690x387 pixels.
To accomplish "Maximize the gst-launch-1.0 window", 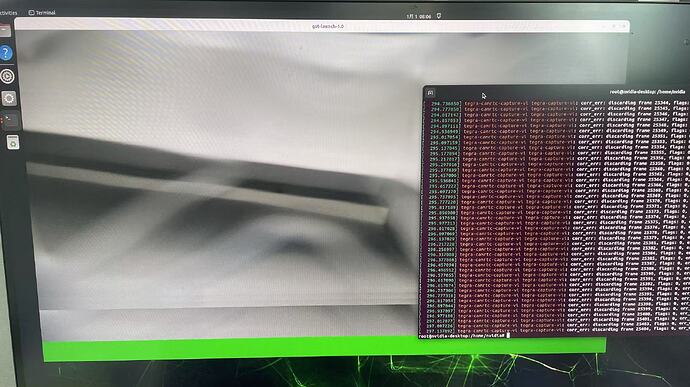I will [613, 26].
